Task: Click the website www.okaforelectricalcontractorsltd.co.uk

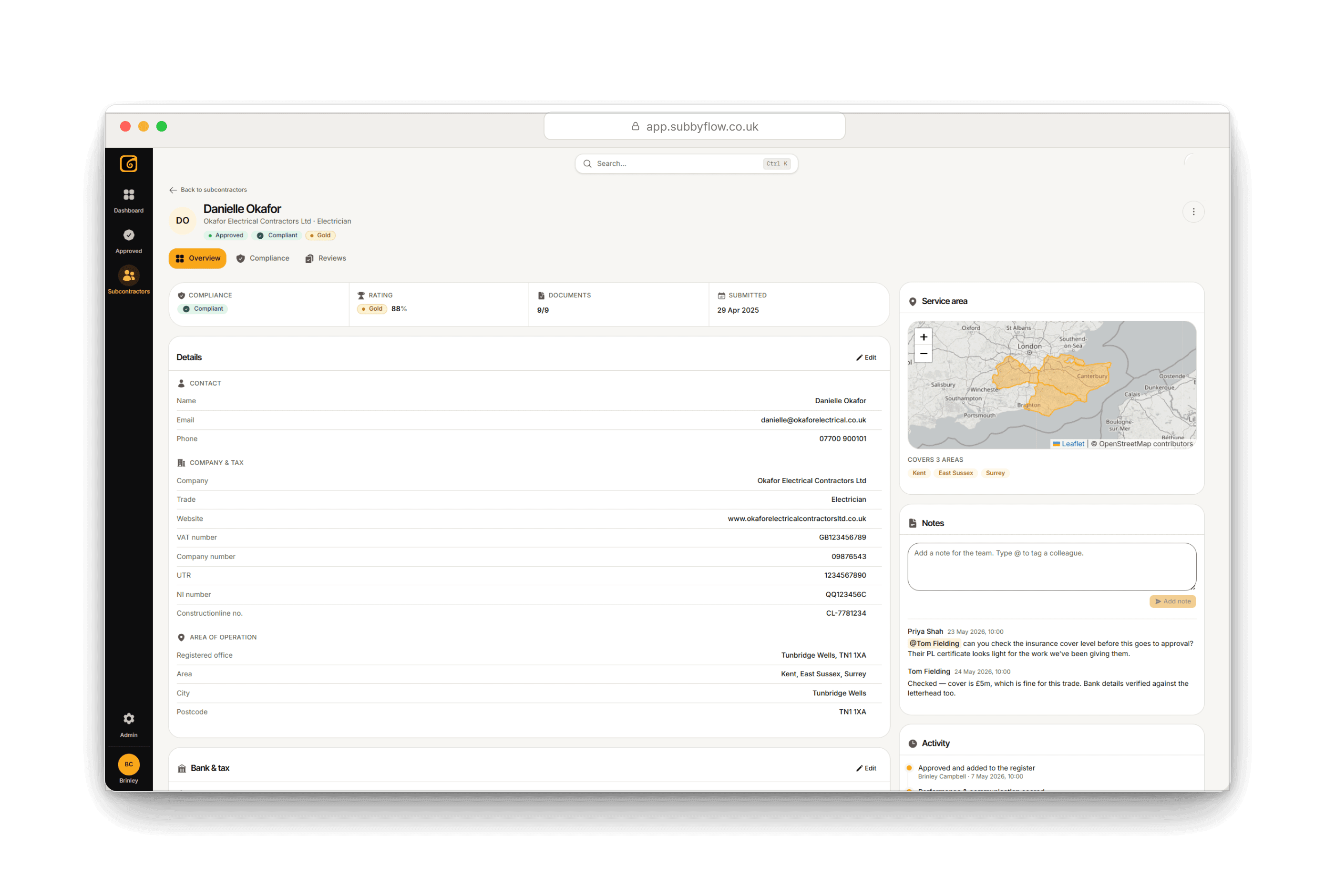Action: tap(797, 519)
